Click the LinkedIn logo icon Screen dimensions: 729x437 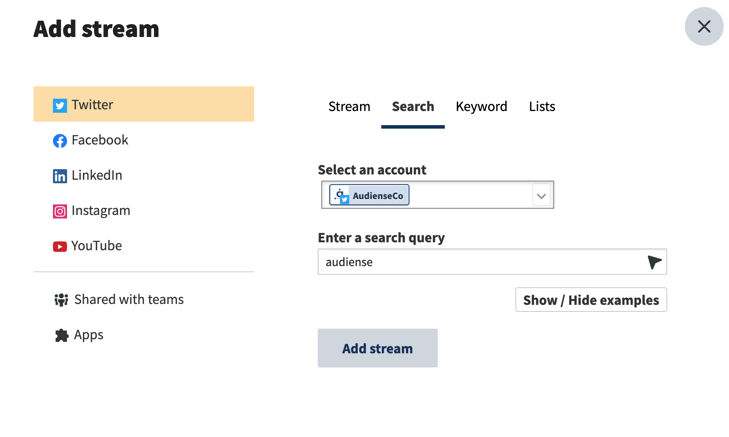[x=60, y=176]
